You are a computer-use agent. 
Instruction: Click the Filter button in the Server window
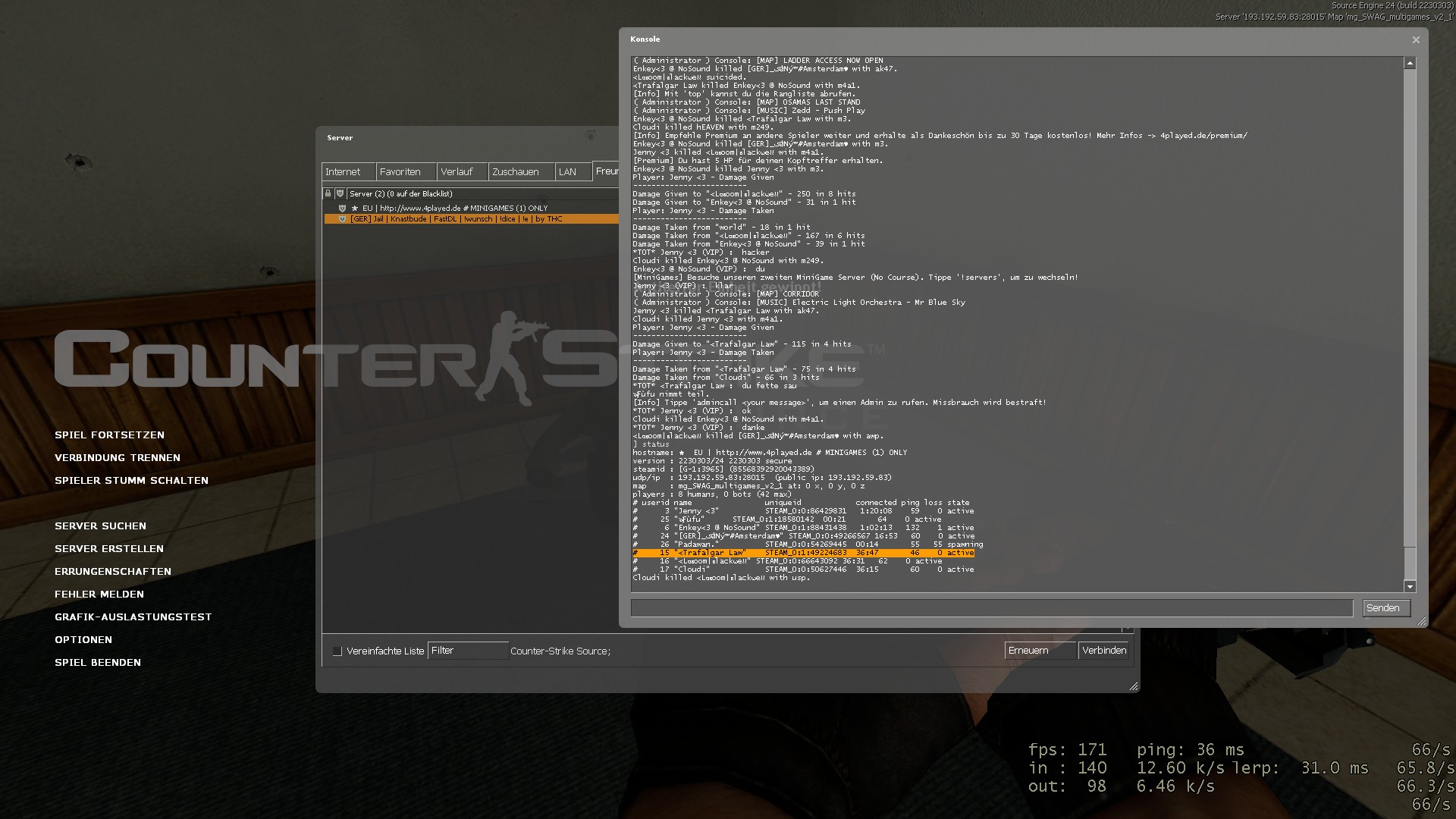[x=467, y=651]
